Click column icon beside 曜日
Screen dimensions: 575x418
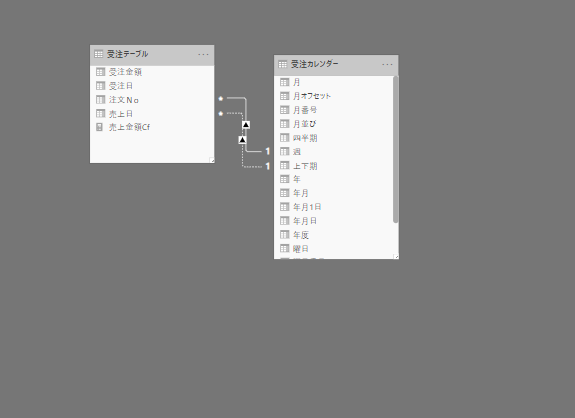(285, 249)
